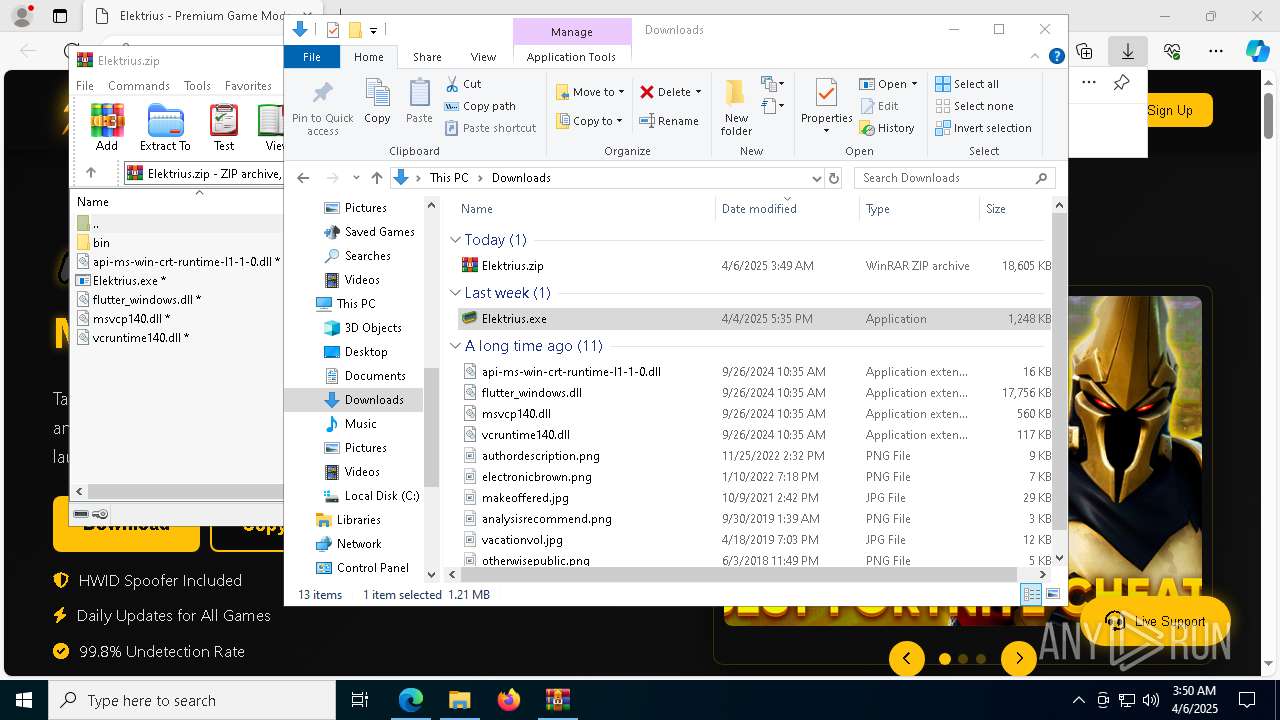Switch to the Share ribbon tab

[x=427, y=57]
